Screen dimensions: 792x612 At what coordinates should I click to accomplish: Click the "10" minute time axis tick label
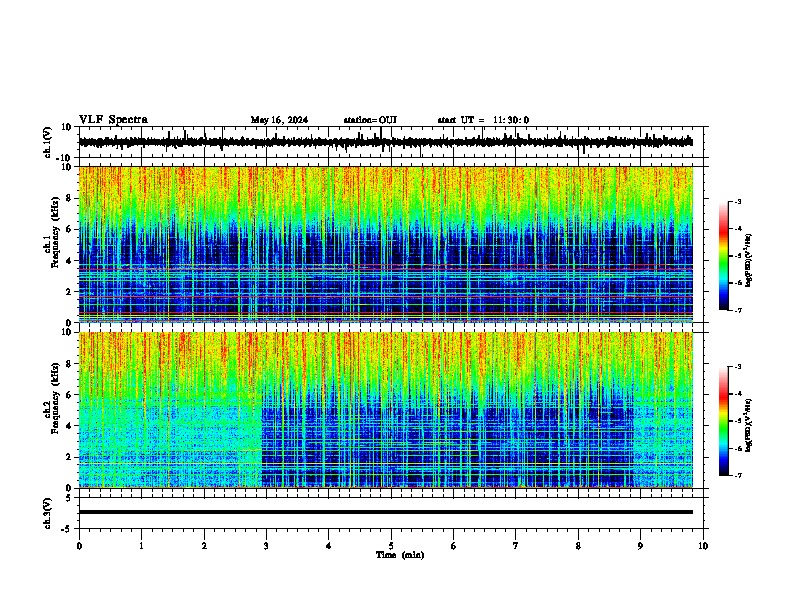click(703, 546)
